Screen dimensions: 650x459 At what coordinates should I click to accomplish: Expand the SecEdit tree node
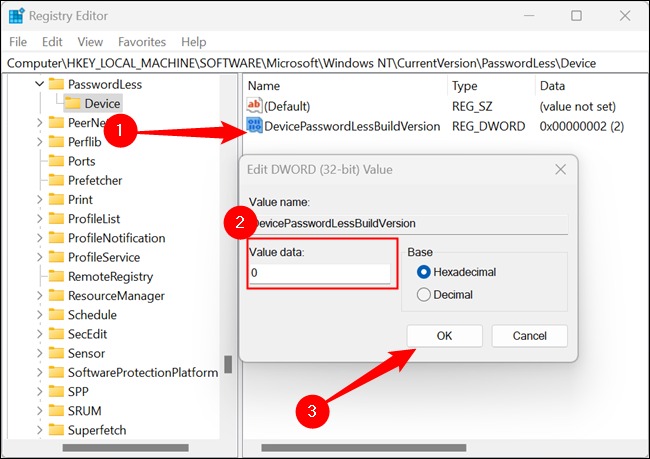coord(39,334)
